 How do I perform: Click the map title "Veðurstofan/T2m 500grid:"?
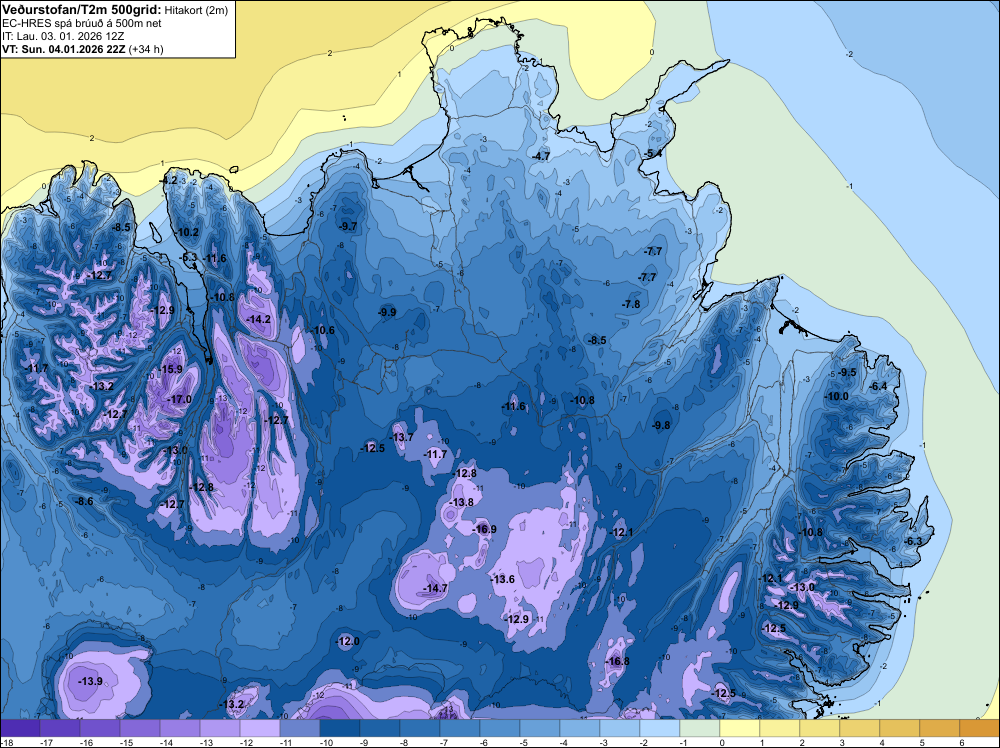[82, 10]
